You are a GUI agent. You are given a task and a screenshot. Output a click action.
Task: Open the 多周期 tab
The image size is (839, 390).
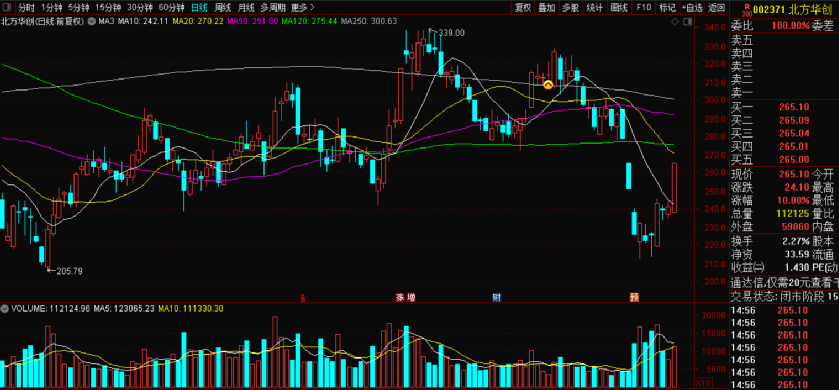tap(273, 7)
